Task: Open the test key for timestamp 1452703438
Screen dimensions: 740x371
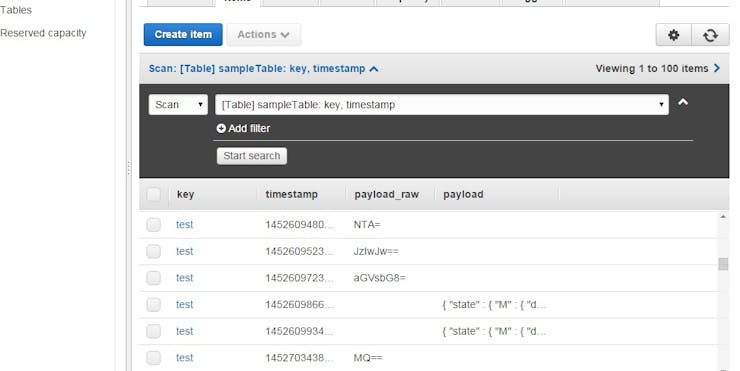Action: pyautogui.click(x=185, y=358)
